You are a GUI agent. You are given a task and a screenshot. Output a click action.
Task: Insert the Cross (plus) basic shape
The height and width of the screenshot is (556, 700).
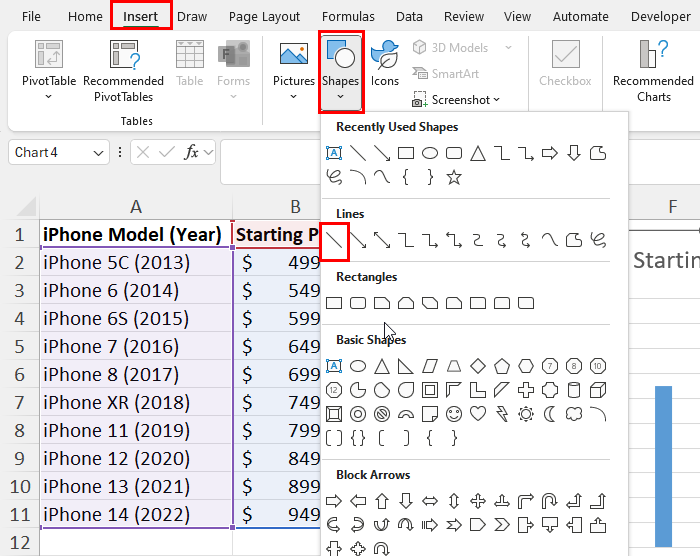(526, 390)
